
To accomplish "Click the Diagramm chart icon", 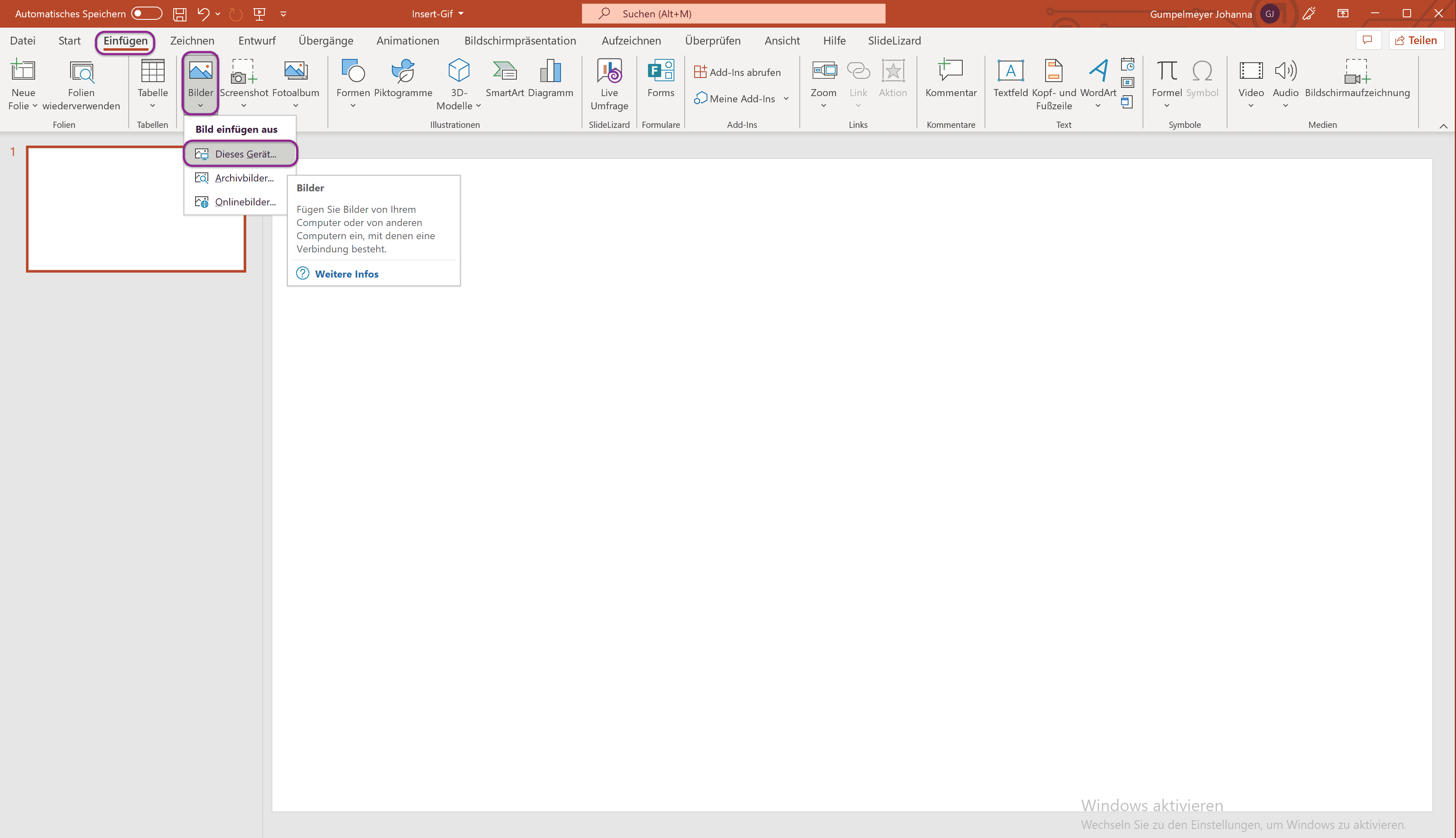I will 550,72.
